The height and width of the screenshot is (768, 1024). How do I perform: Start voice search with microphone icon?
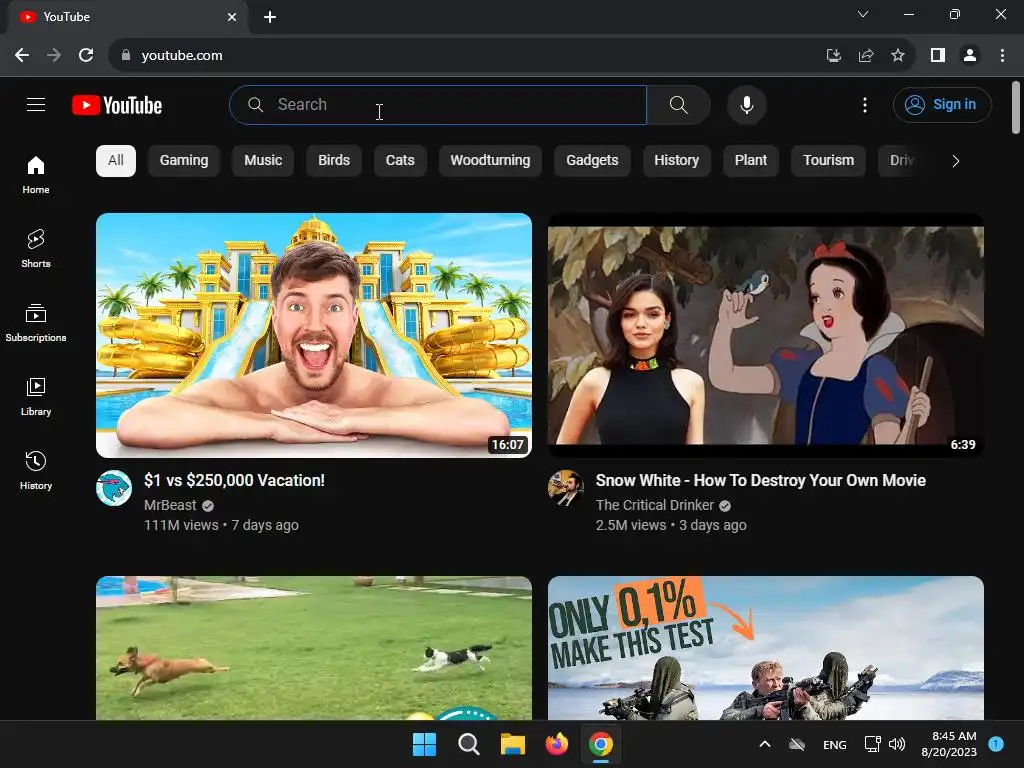[746, 104]
